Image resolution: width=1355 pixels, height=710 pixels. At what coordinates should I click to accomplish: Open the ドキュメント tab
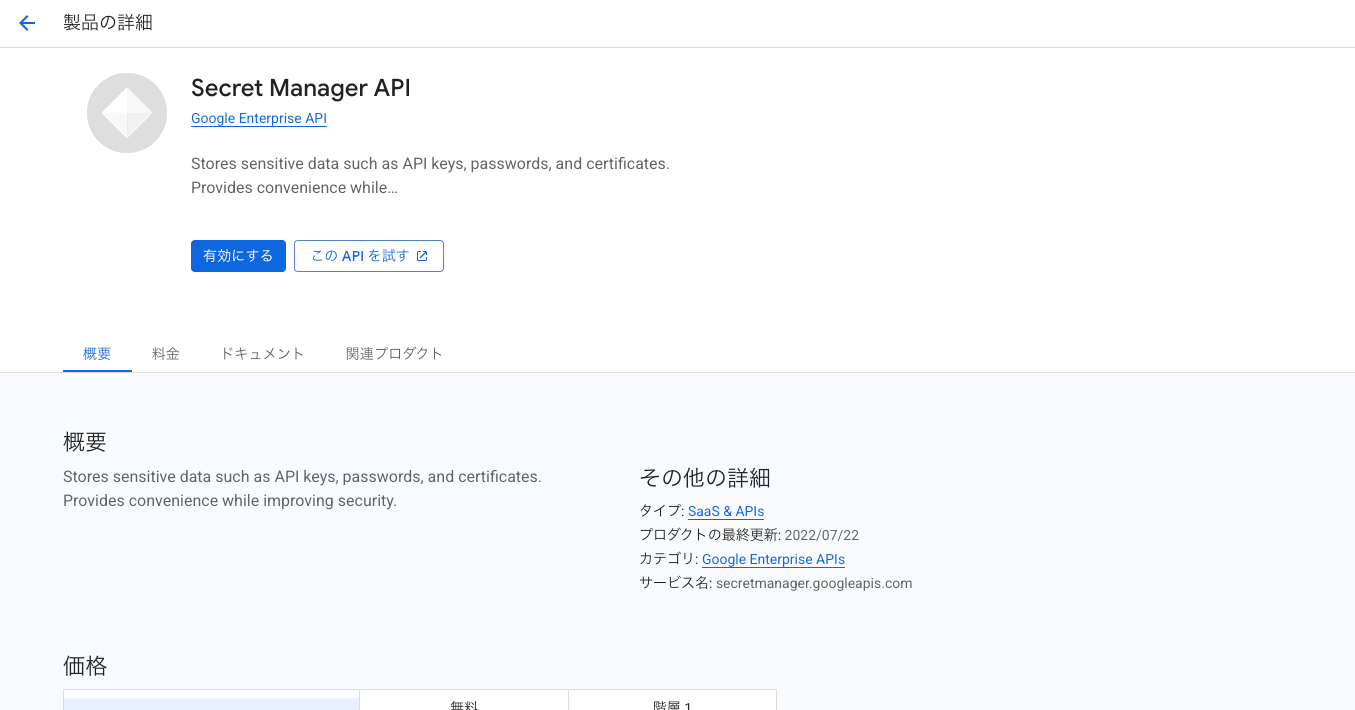(262, 354)
